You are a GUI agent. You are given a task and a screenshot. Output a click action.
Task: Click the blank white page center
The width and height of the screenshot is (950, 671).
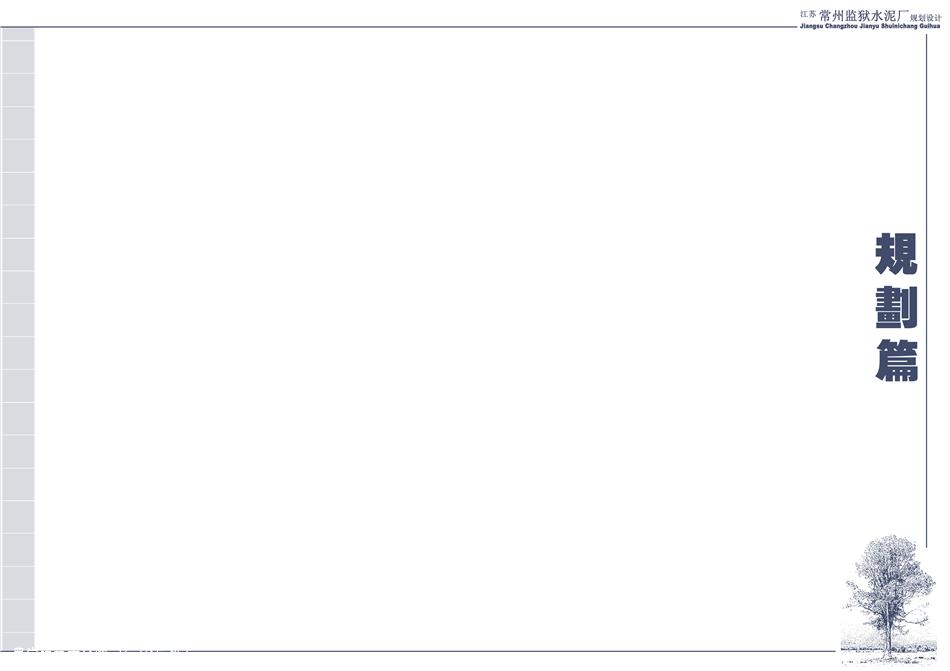448,339
